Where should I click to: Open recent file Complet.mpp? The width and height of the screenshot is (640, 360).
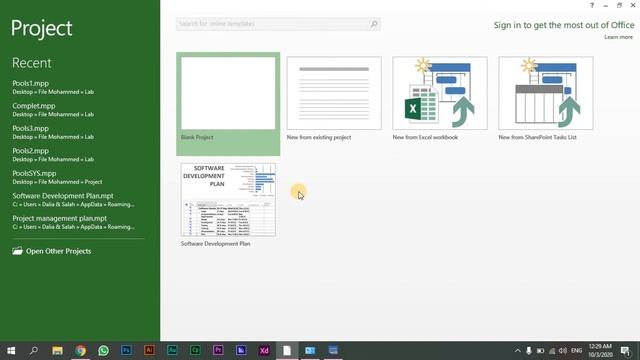click(x=53, y=110)
